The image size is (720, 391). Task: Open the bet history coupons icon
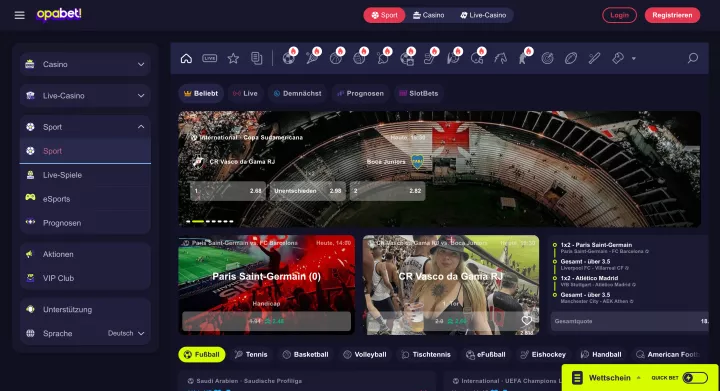pos(257,58)
